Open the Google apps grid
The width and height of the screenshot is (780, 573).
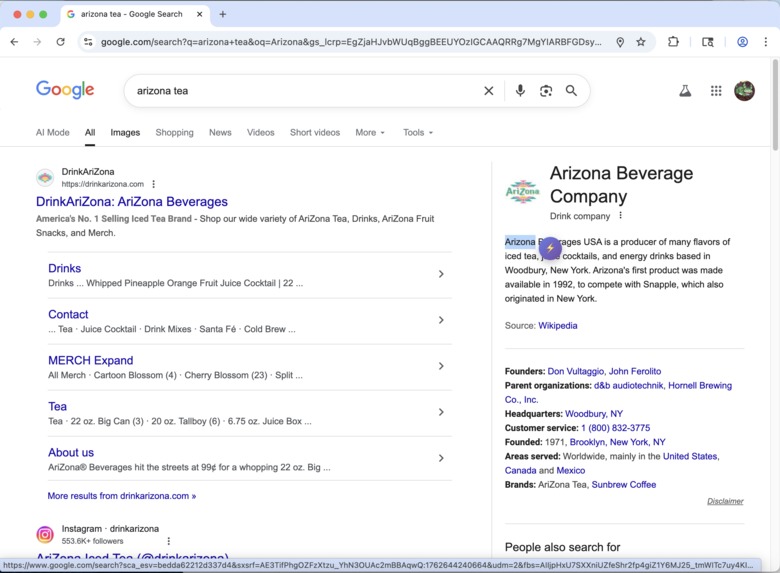point(716,91)
